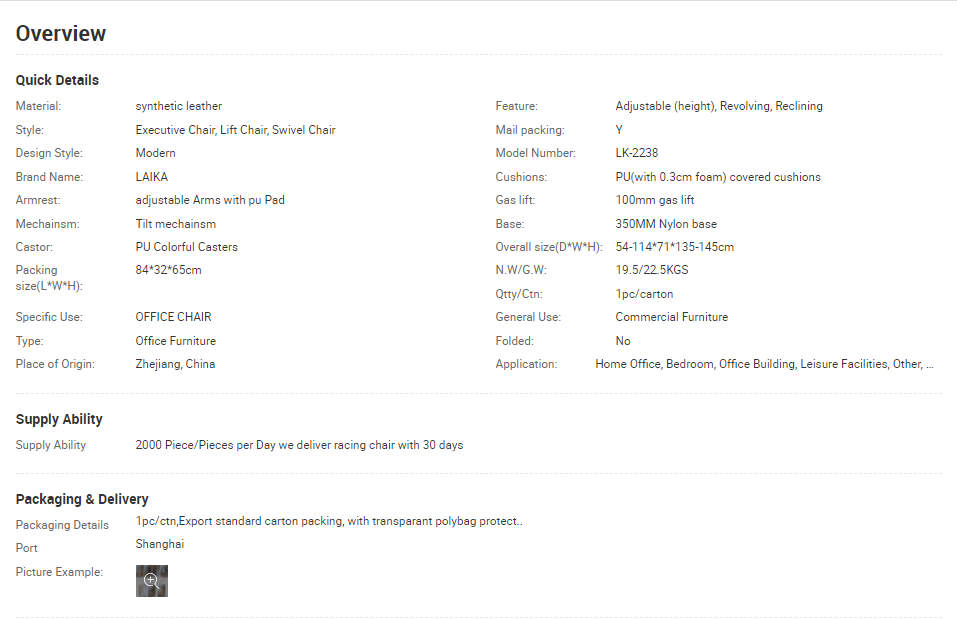The image size is (957, 619).
Task: Click the 350MM Nylon base value
Action: coord(666,224)
